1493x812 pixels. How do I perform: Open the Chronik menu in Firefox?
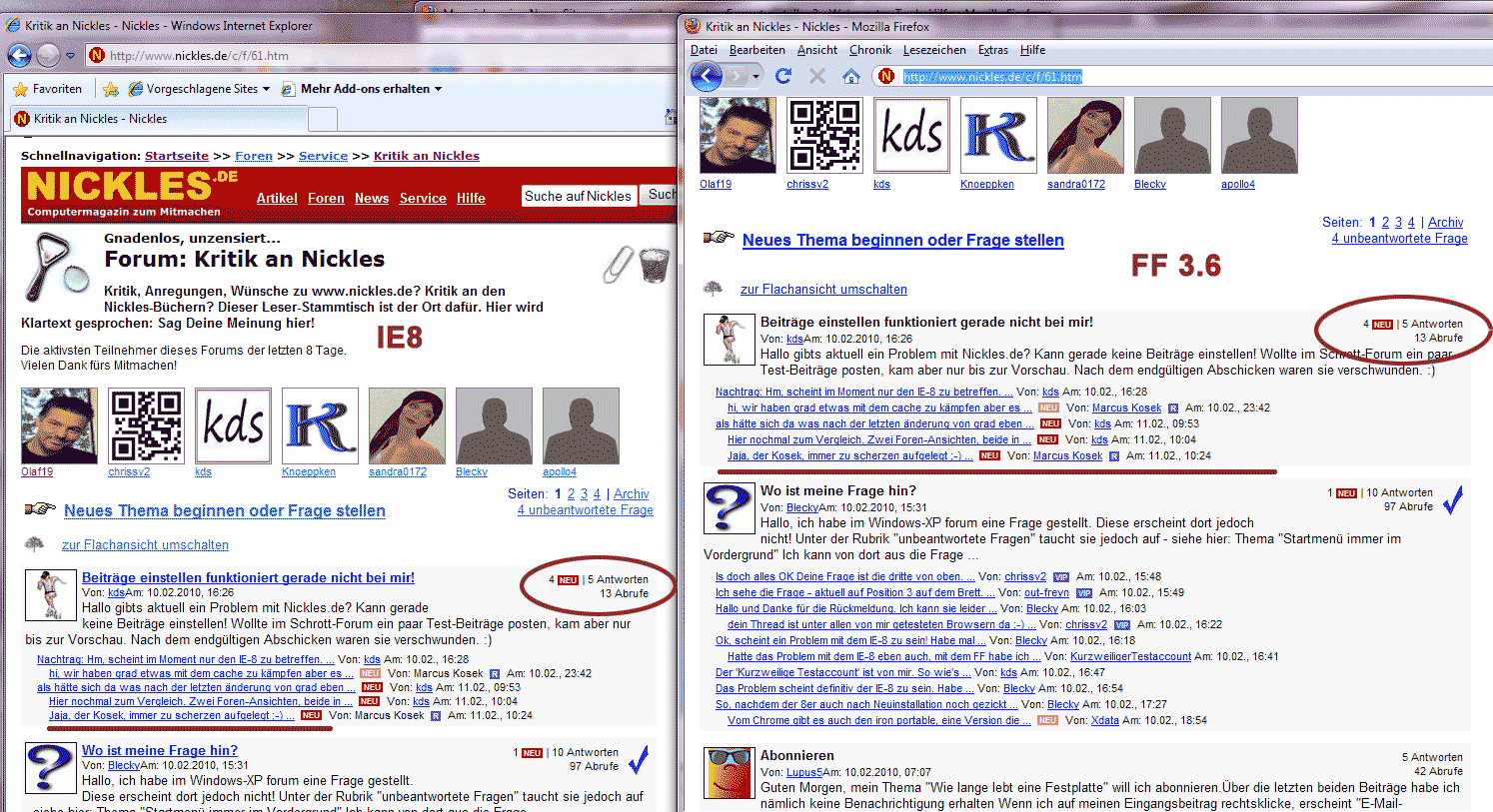pos(870,50)
